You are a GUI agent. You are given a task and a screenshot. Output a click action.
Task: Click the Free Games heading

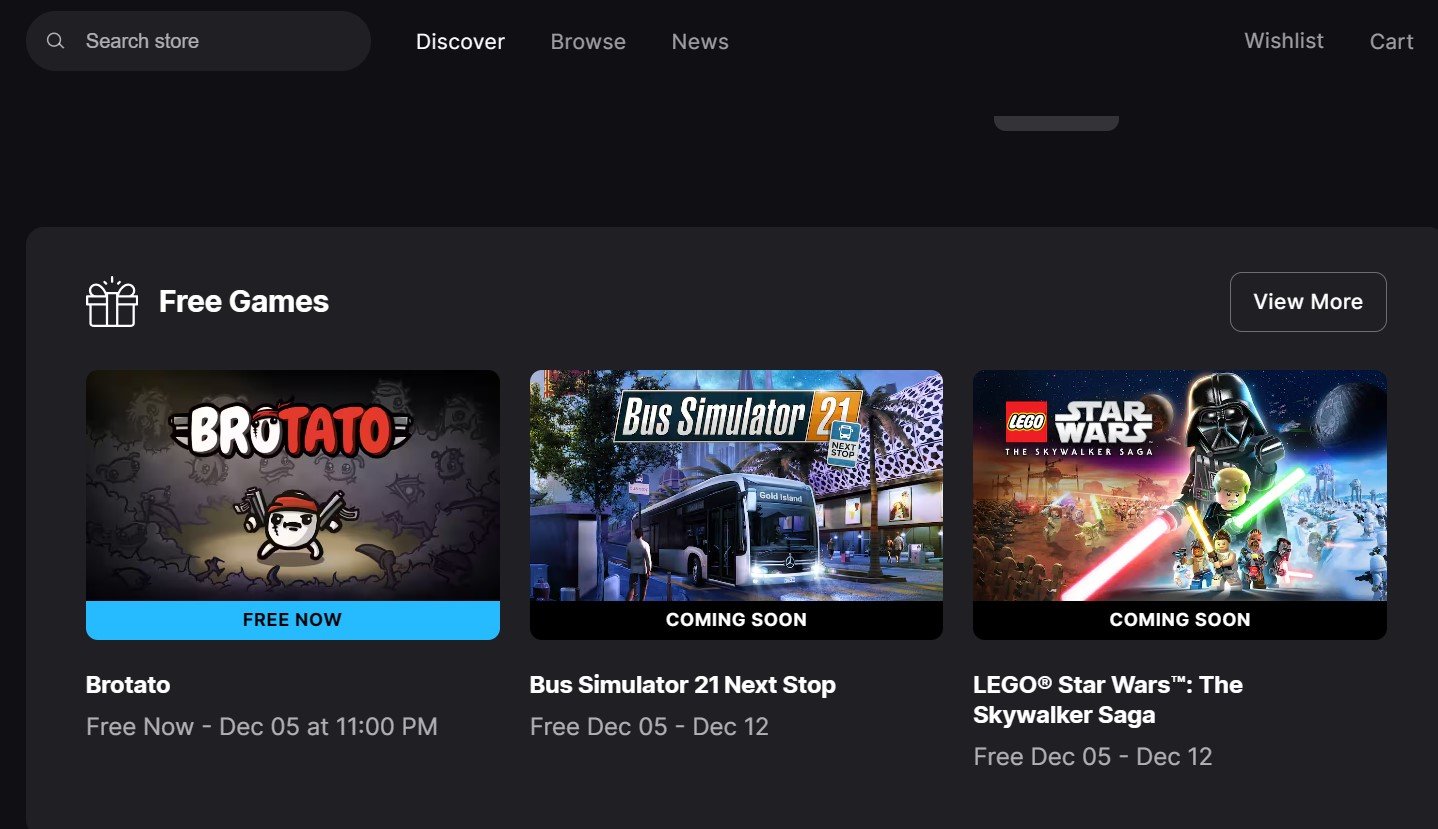tap(244, 302)
